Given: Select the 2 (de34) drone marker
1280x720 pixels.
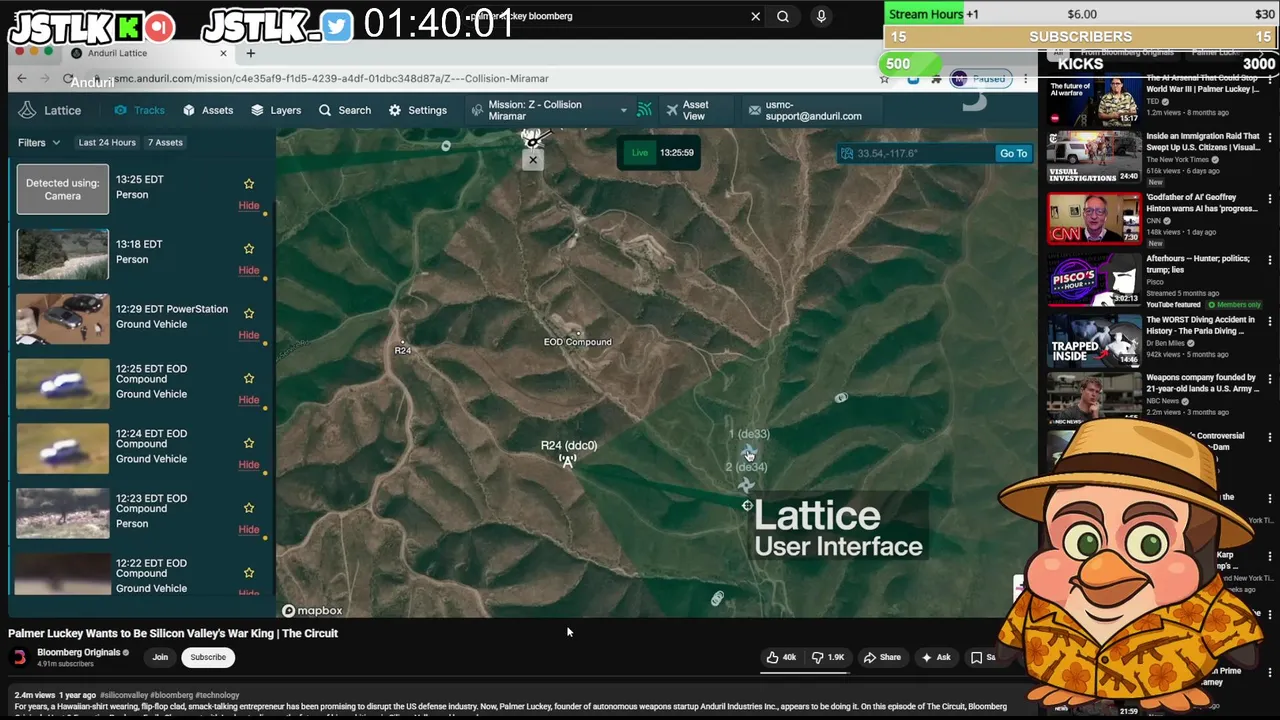Looking at the screenshot, I should [746, 485].
